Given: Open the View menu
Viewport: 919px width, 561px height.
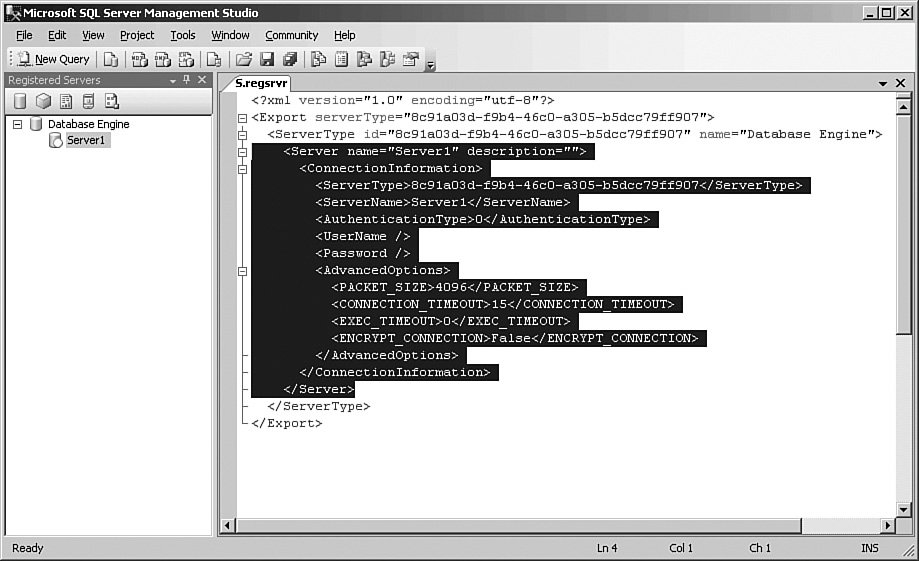Looking at the screenshot, I should click(93, 35).
